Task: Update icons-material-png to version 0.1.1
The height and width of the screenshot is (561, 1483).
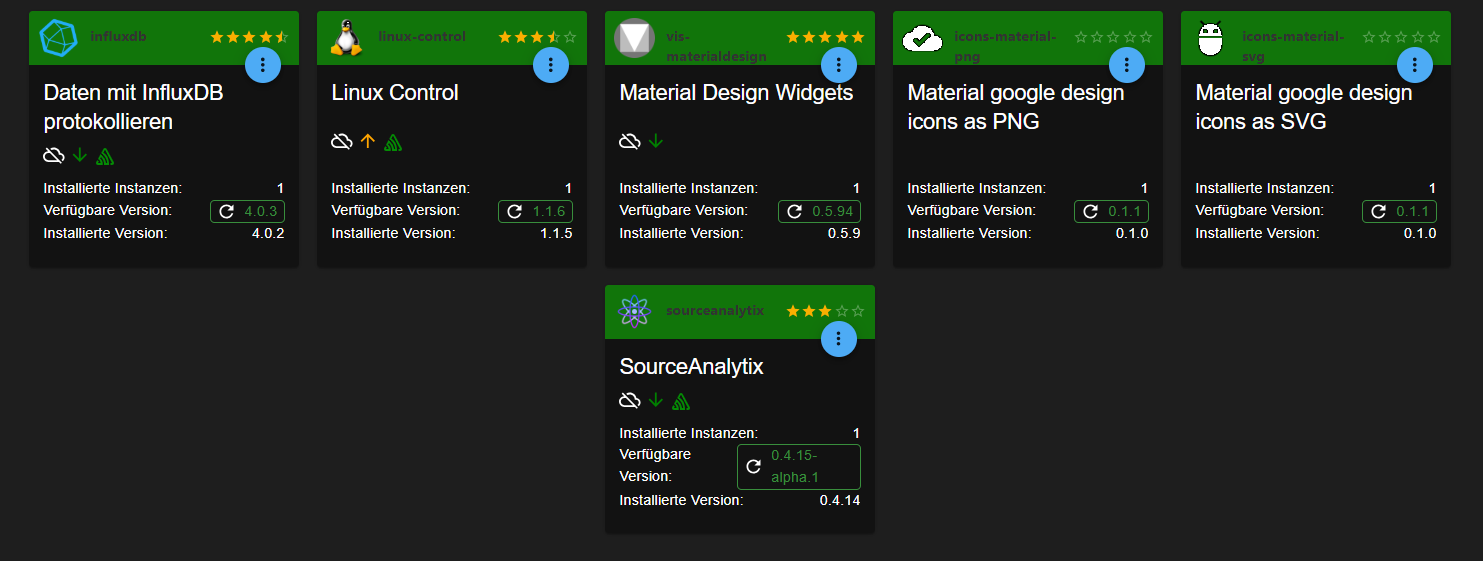Action: [1112, 211]
